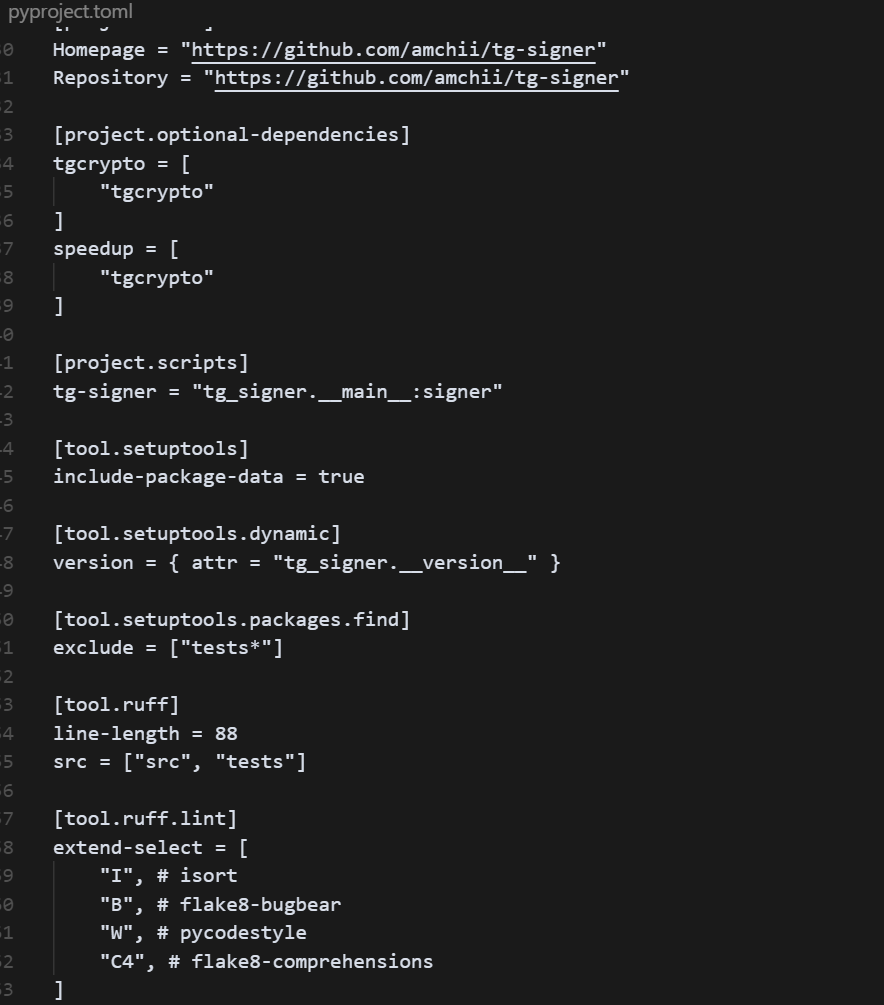The width and height of the screenshot is (884, 1005).
Task: Click the extend-select key name
Action: coord(116,848)
